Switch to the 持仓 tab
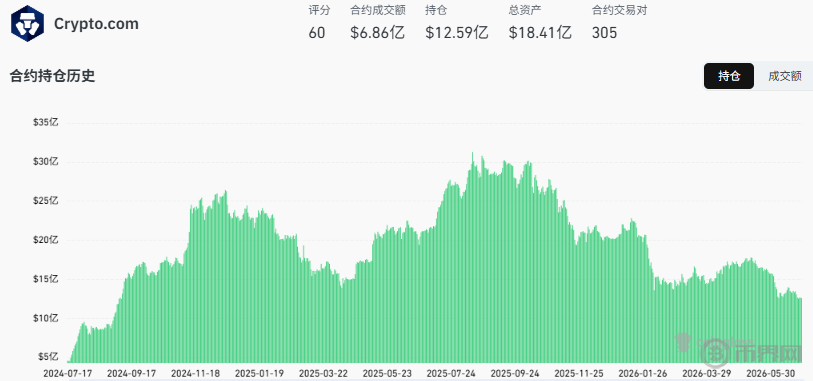The image size is (813, 381). [x=728, y=76]
